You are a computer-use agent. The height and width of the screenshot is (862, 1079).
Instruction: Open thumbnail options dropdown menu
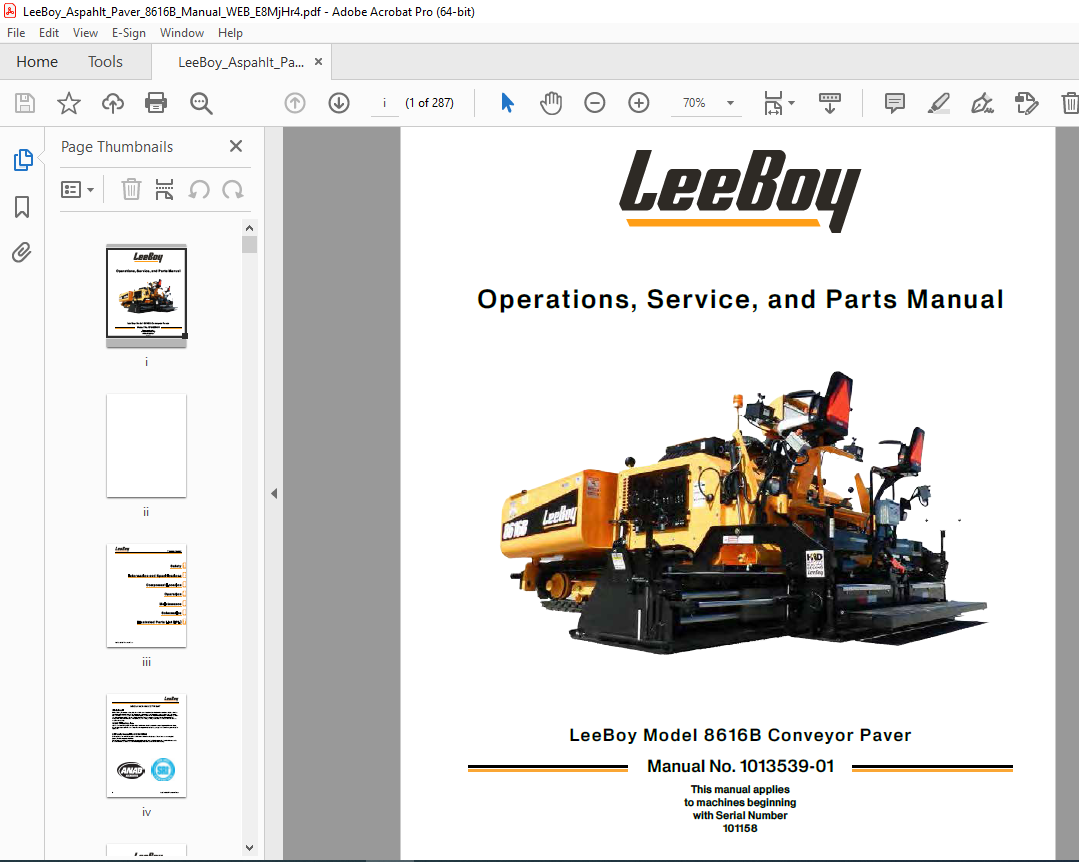78,189
